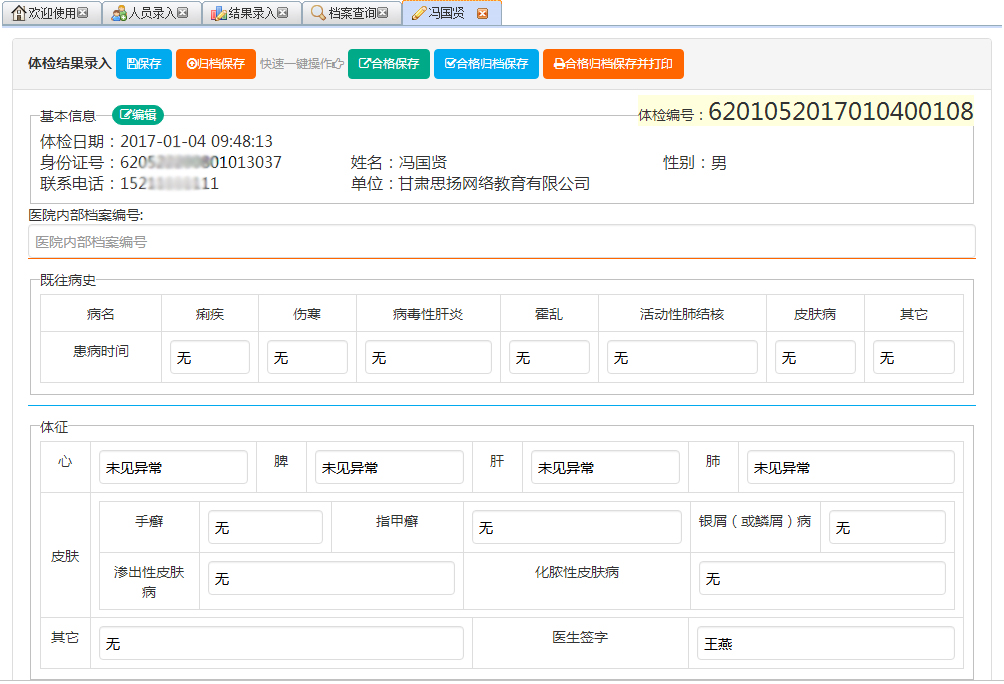
Task: Click the 活动性肺结核 input field
Action: point(681,358)
